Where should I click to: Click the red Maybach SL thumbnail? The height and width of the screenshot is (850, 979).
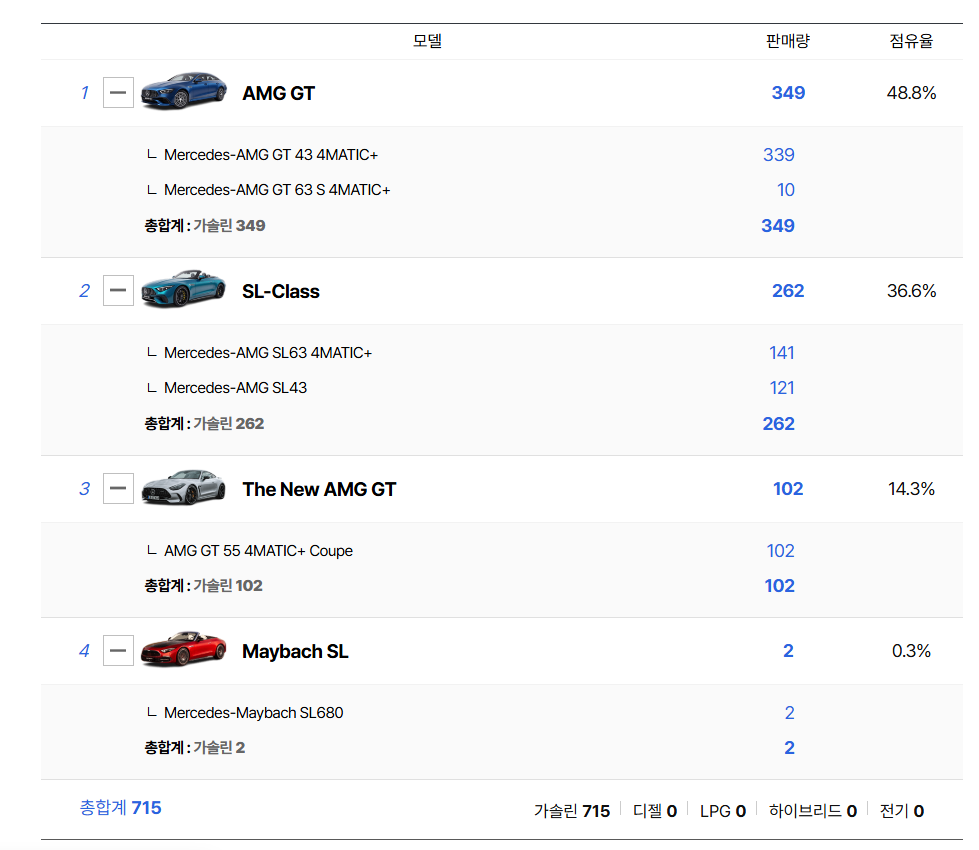click(x=184, y=649)
